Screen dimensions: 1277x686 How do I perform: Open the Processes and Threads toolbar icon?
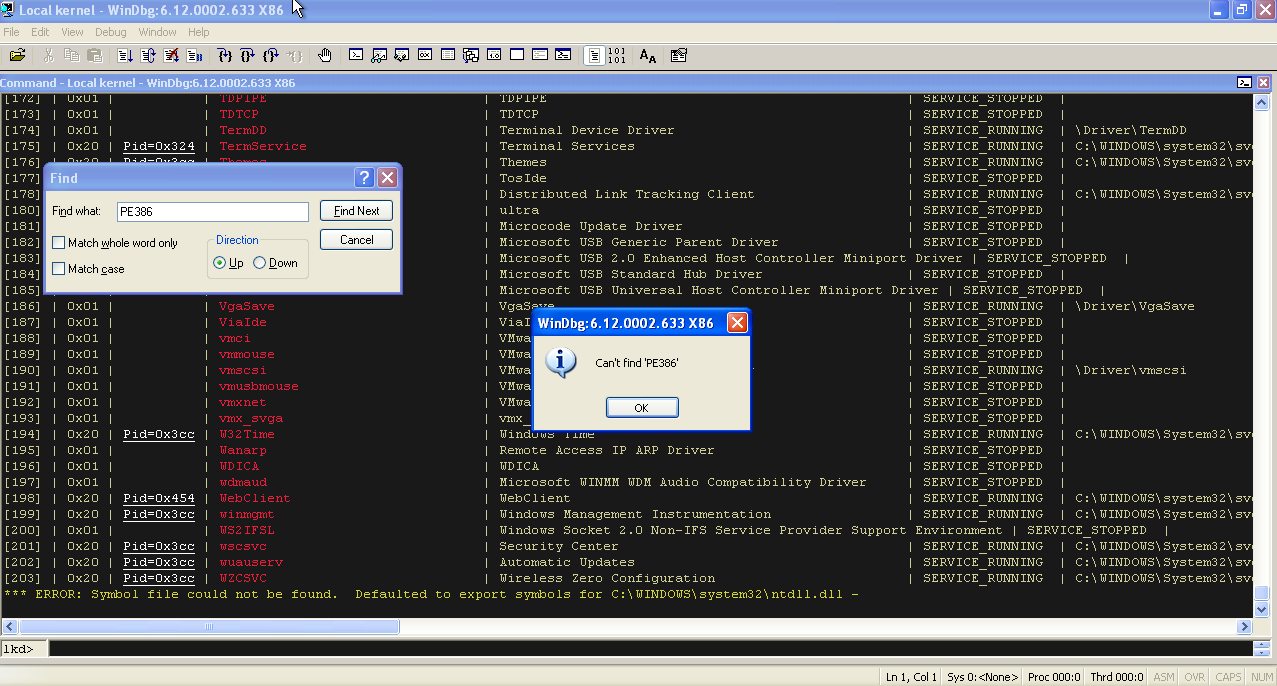pos(540,55)
